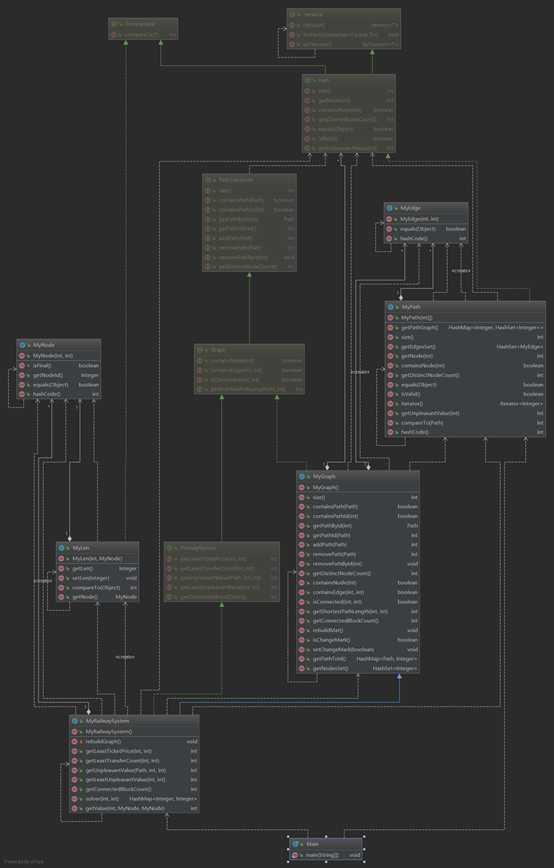
Task: Select hashCode() row in MyEdge
Action: [426, 239]
